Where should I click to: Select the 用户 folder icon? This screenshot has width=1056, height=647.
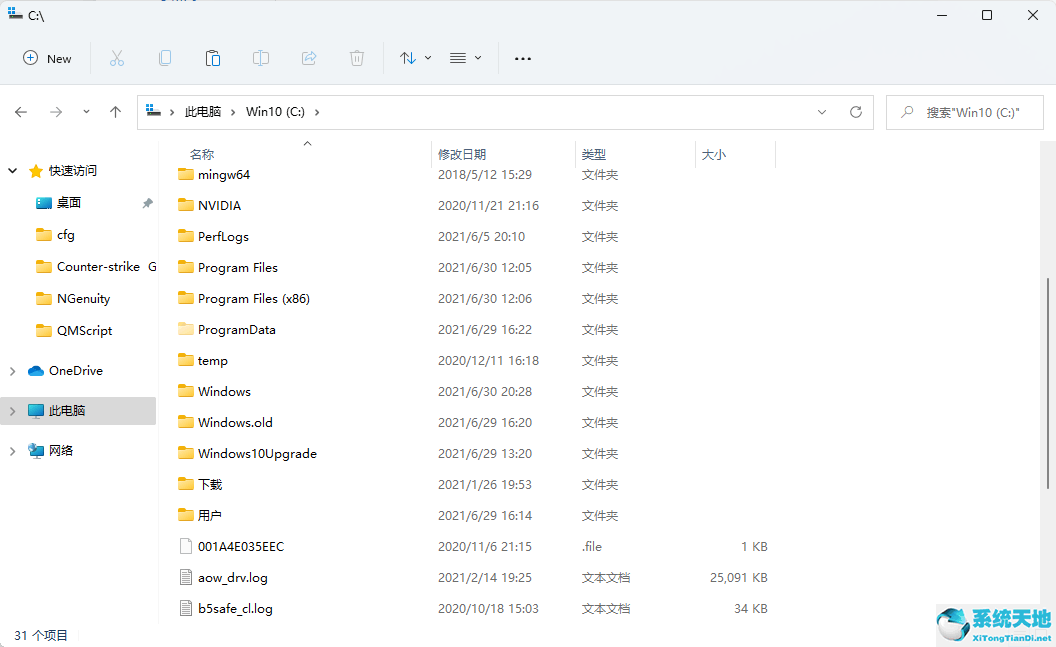186,515
